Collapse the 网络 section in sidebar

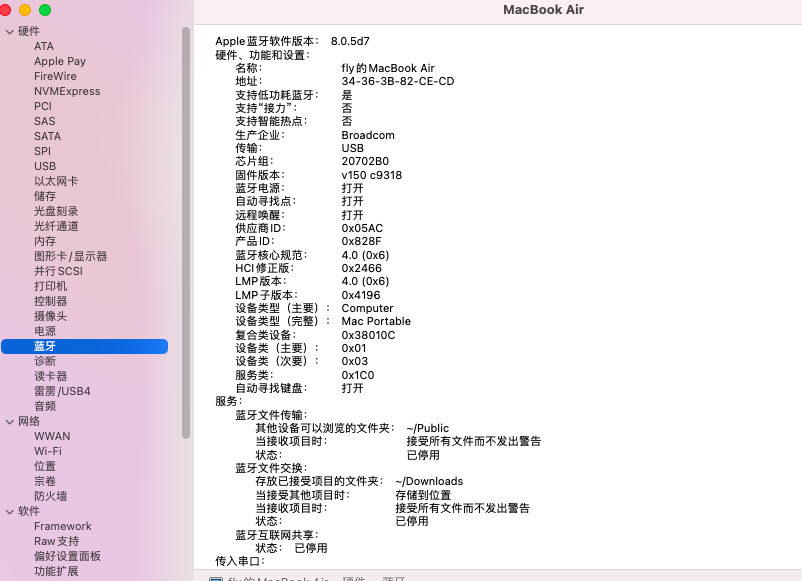coord(9,422)
